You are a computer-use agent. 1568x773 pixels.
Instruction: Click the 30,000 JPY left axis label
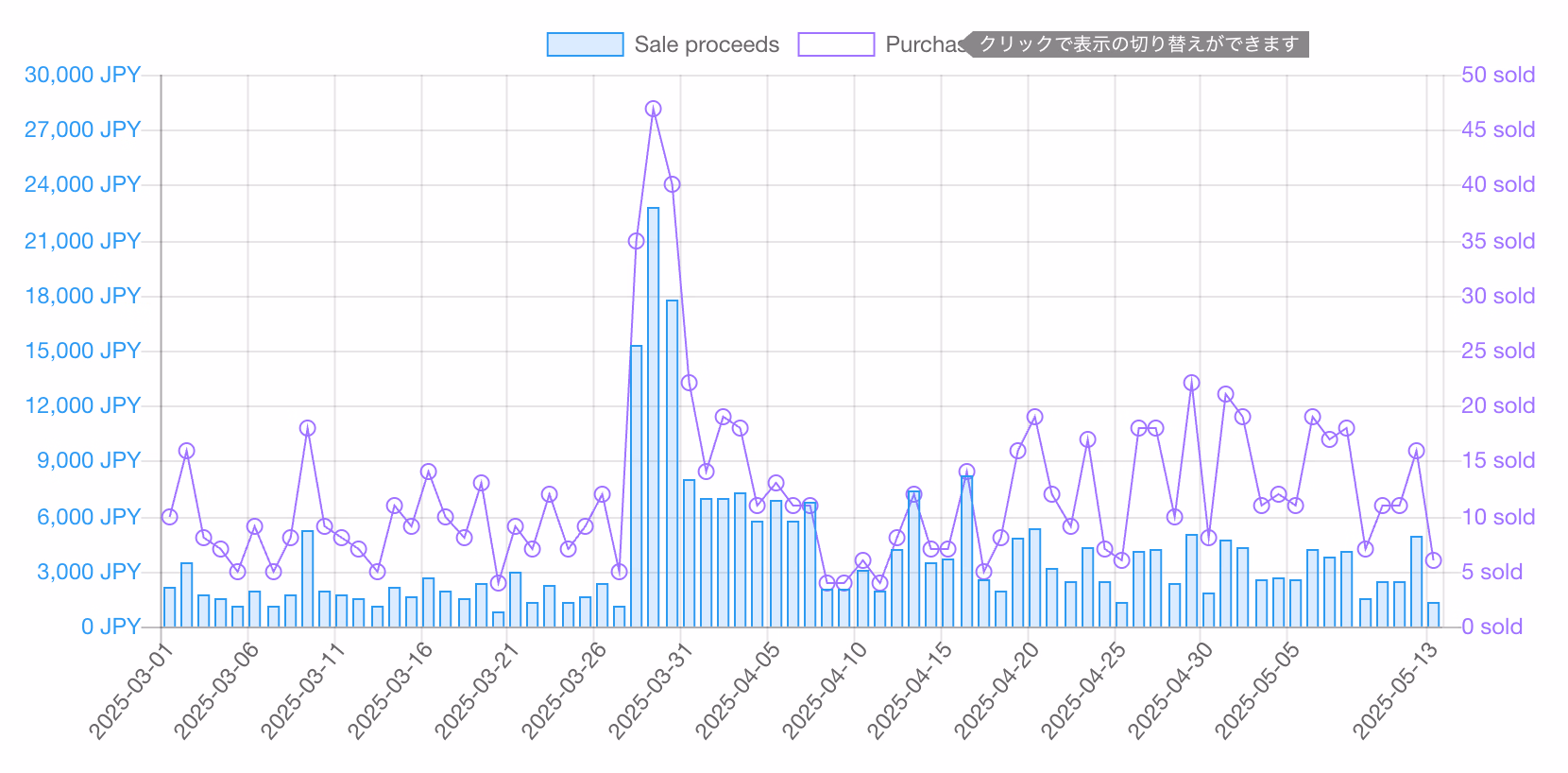coord(82,75)
